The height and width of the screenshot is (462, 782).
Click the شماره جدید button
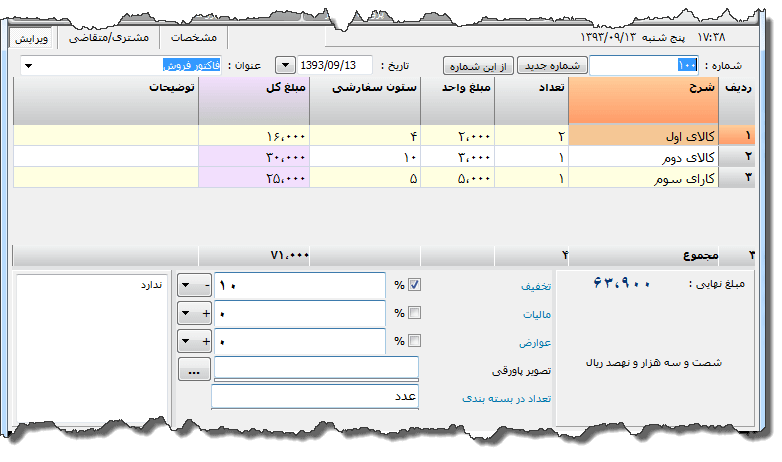tap(550, 65)
